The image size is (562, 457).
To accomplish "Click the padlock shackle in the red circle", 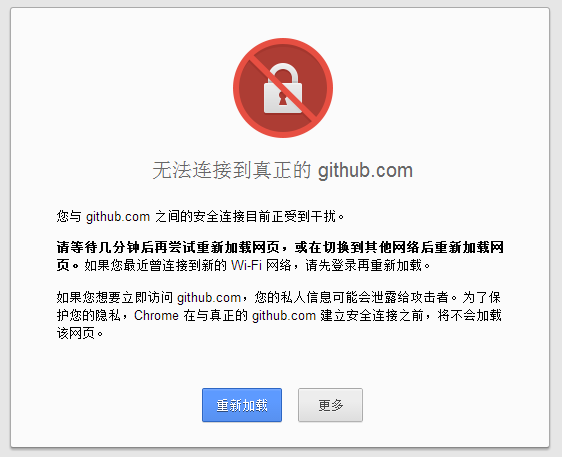I will coord(283,73).
